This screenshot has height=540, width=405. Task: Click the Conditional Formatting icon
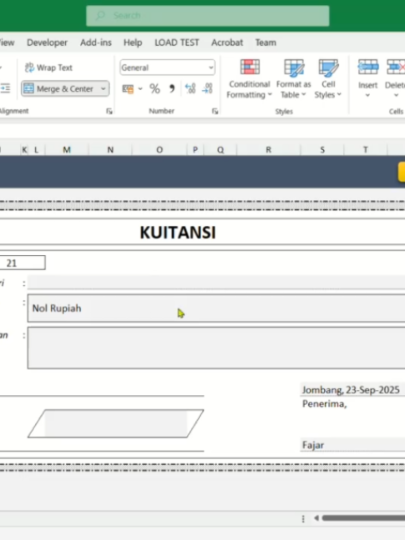[x=250, y=67]
